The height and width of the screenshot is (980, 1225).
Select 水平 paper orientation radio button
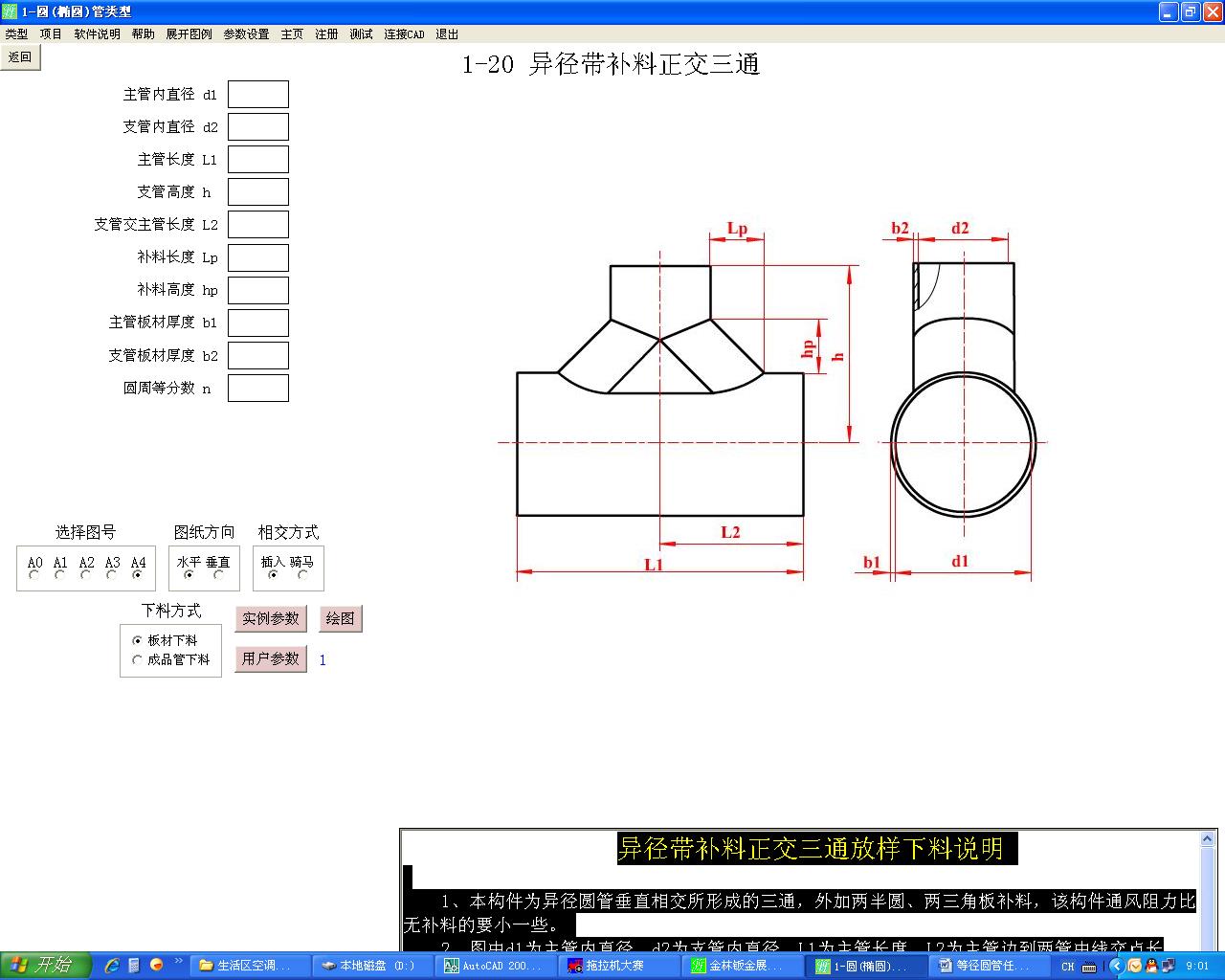click(x=189, y=575)
